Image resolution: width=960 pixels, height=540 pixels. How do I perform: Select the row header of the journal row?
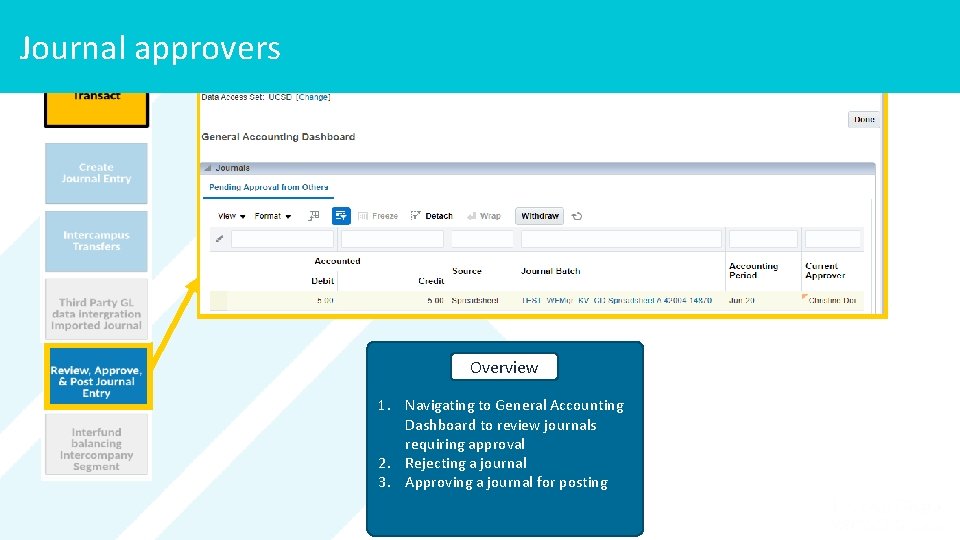pos(219,301)
